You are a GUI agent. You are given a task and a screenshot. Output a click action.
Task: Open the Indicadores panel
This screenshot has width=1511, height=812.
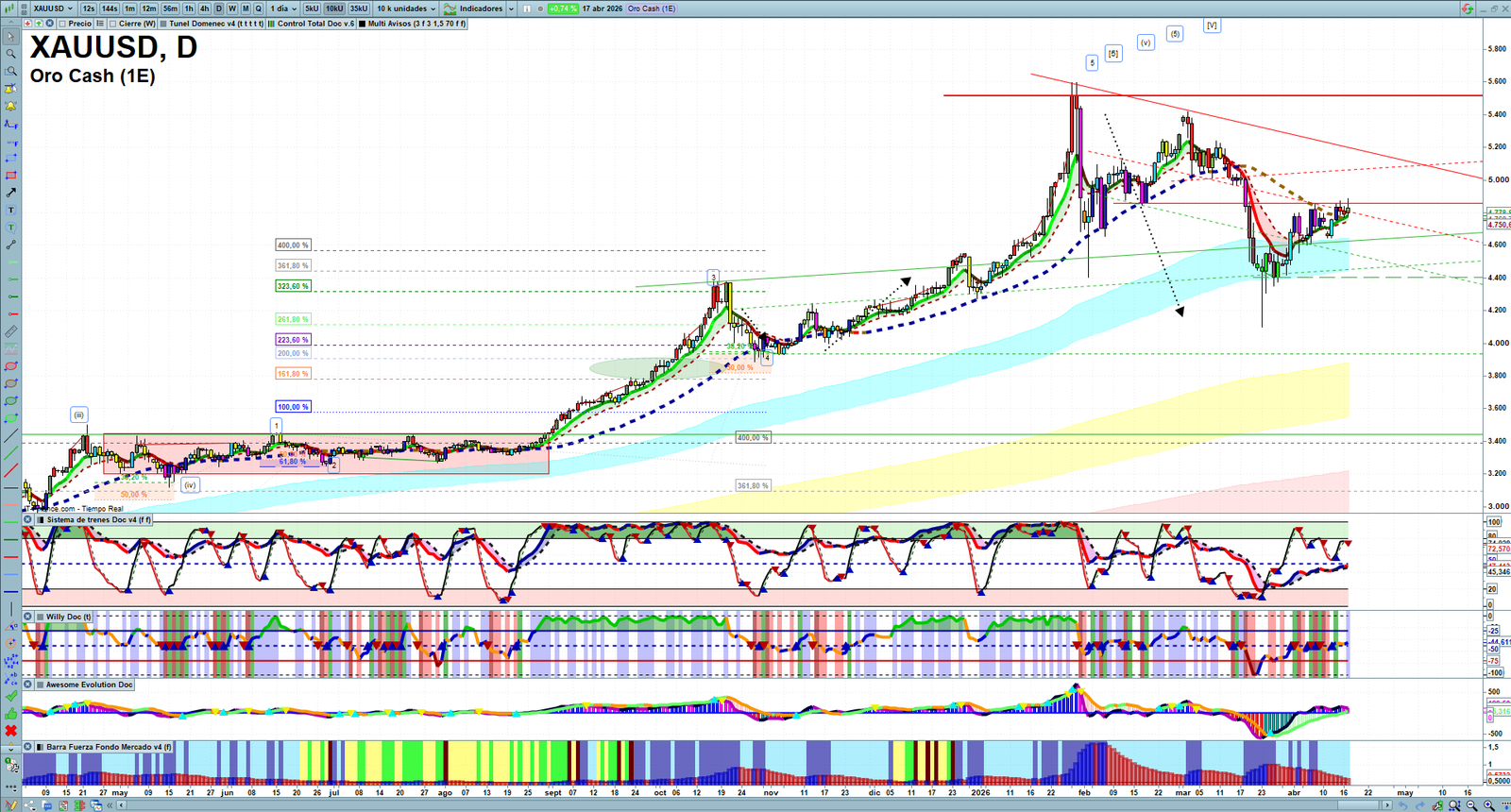coord(474,8)
